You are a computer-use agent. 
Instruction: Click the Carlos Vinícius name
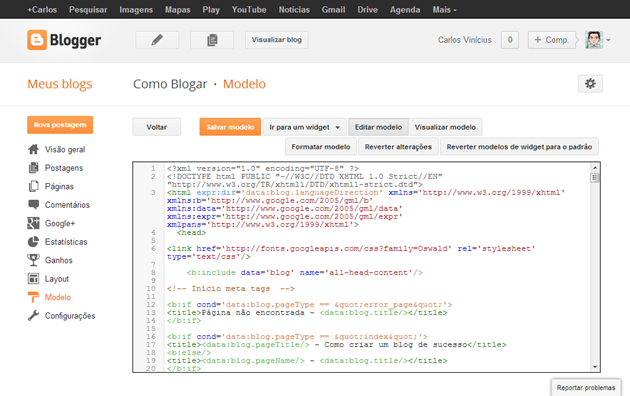(464, 40)
